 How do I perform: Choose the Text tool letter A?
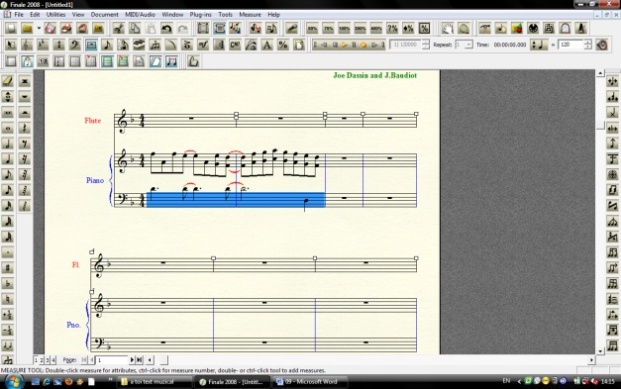tap(267, 45)
